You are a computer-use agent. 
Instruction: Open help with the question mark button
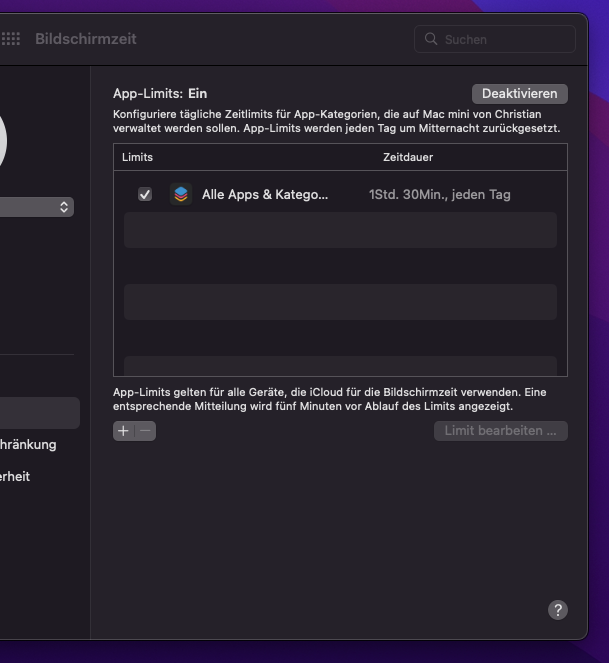pyautogui.click(x=558, y=610)
